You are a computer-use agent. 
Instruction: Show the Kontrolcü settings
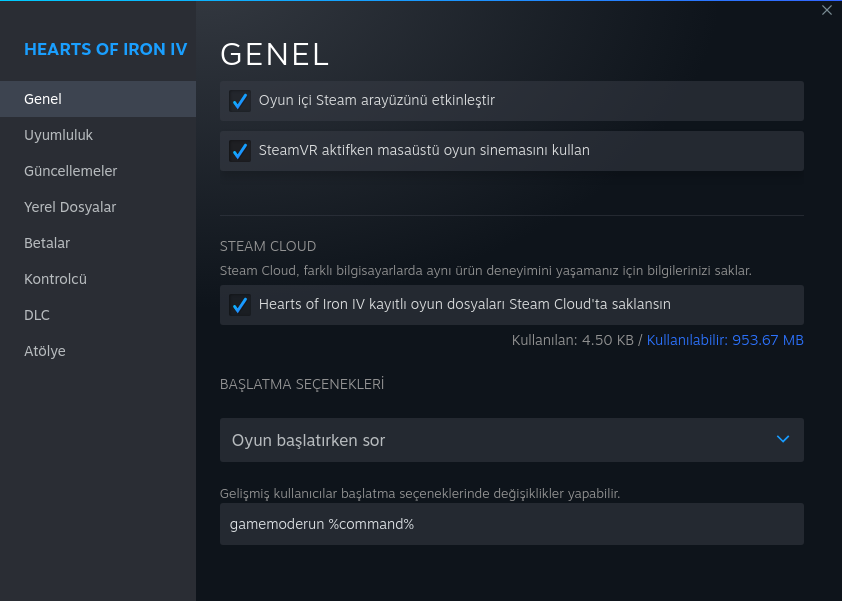point(55,279)
